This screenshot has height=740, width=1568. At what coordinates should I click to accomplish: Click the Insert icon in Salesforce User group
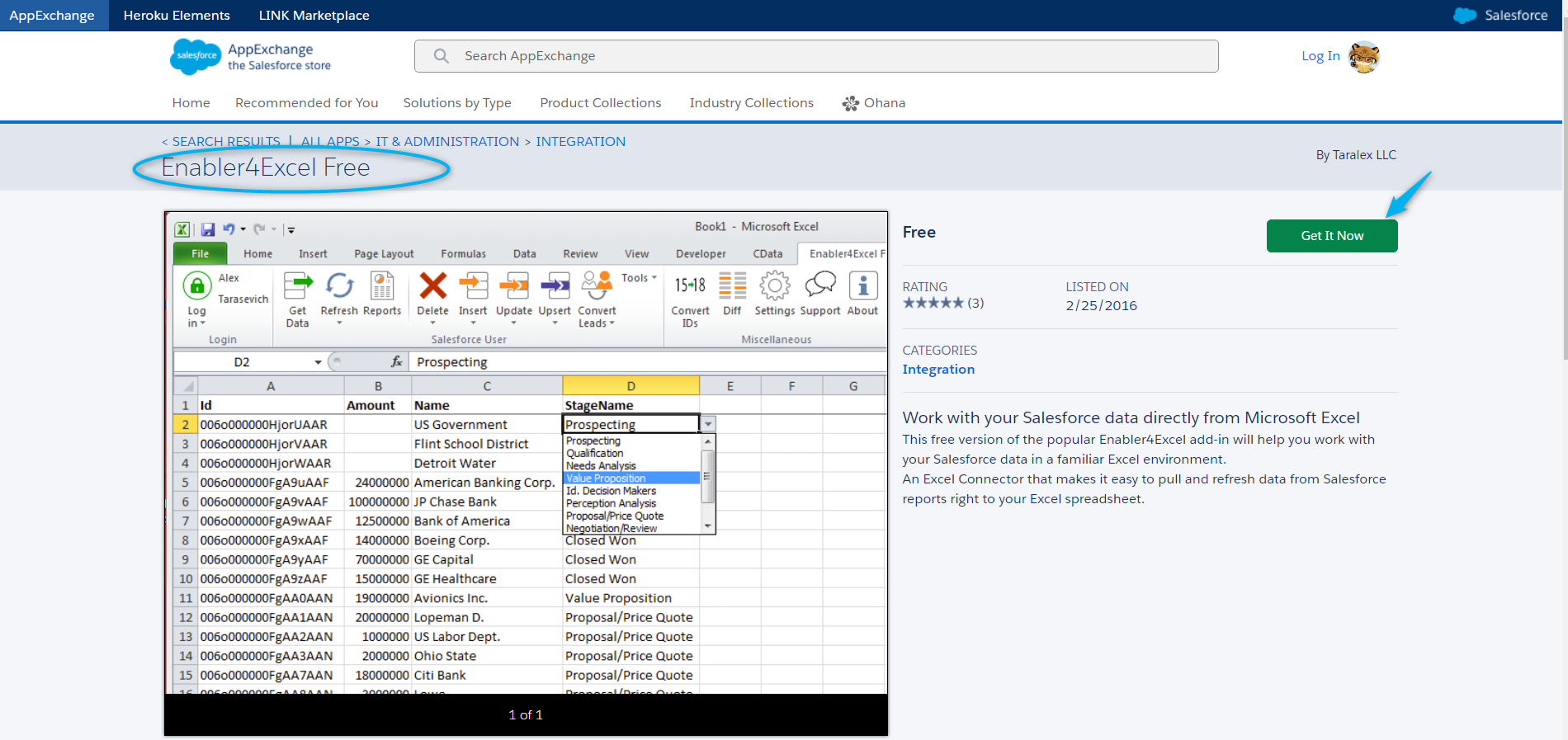473,286
